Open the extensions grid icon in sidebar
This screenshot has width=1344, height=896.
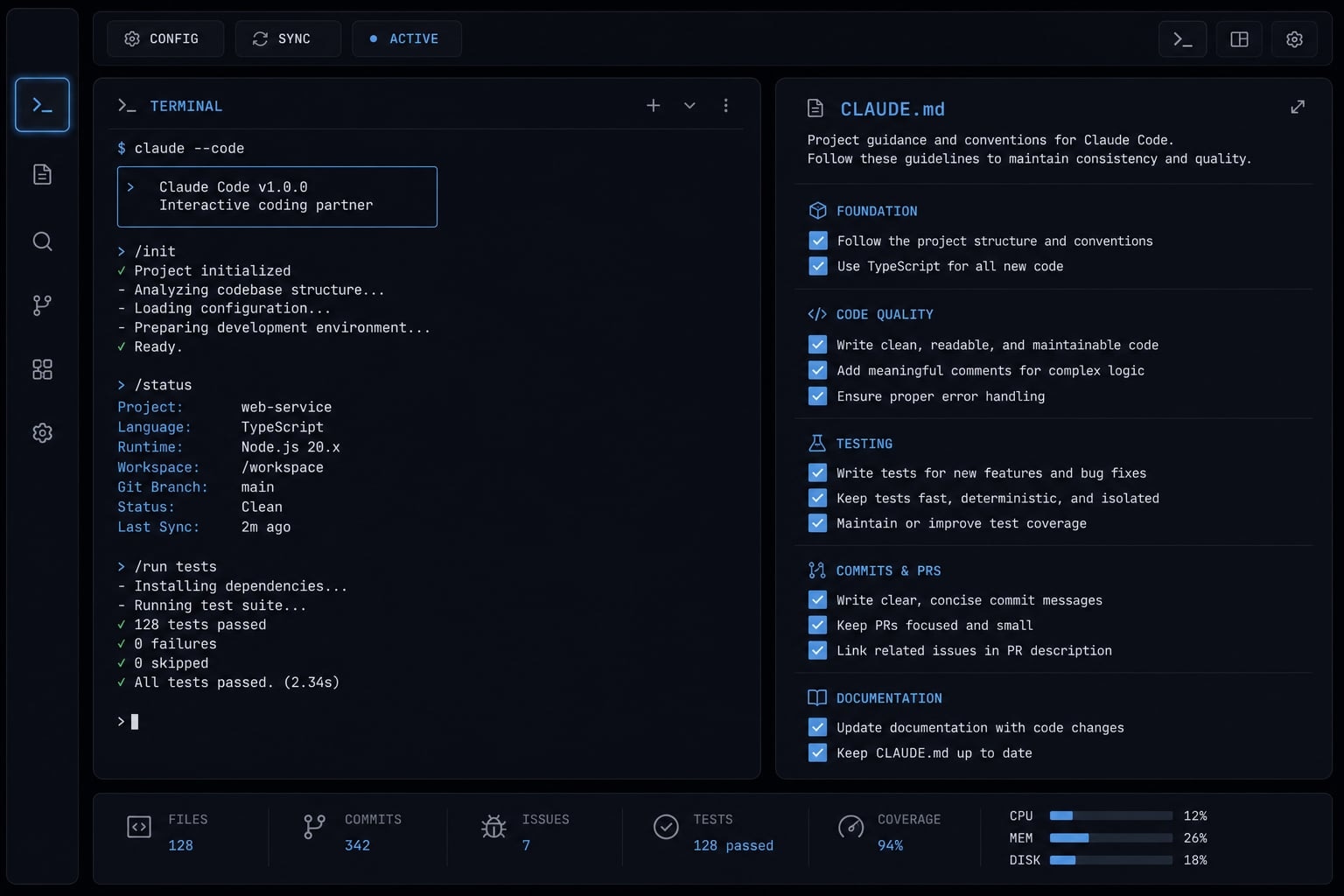pyautogui.click(x=42, y=369)
